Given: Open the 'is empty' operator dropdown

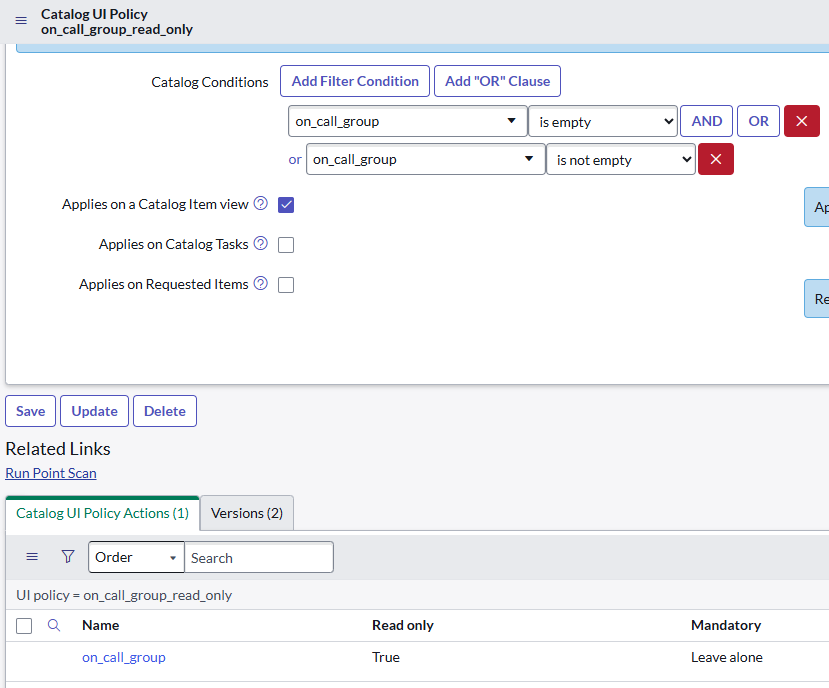Looking at the screenshot, I should [603, 122].
